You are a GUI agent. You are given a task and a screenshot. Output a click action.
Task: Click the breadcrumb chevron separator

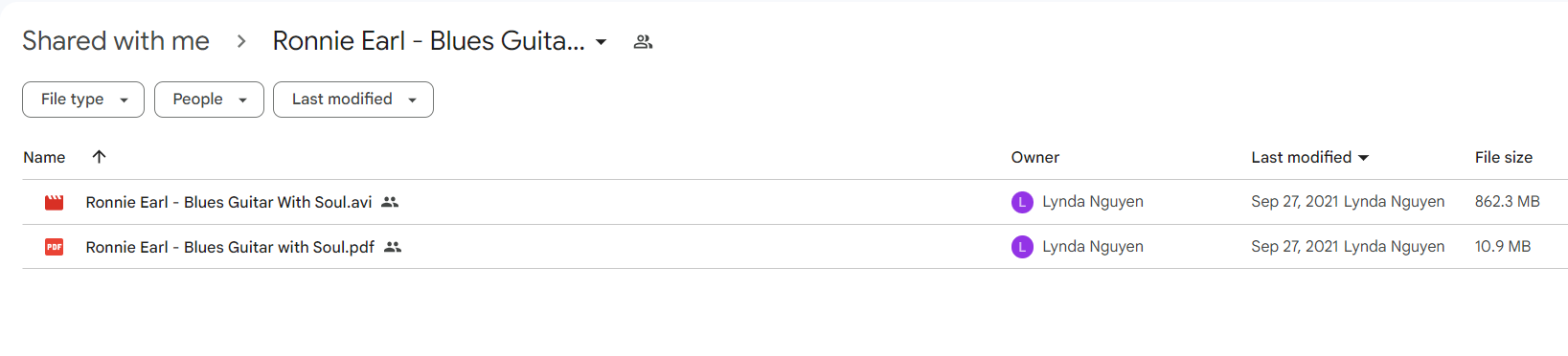(241, 41)
